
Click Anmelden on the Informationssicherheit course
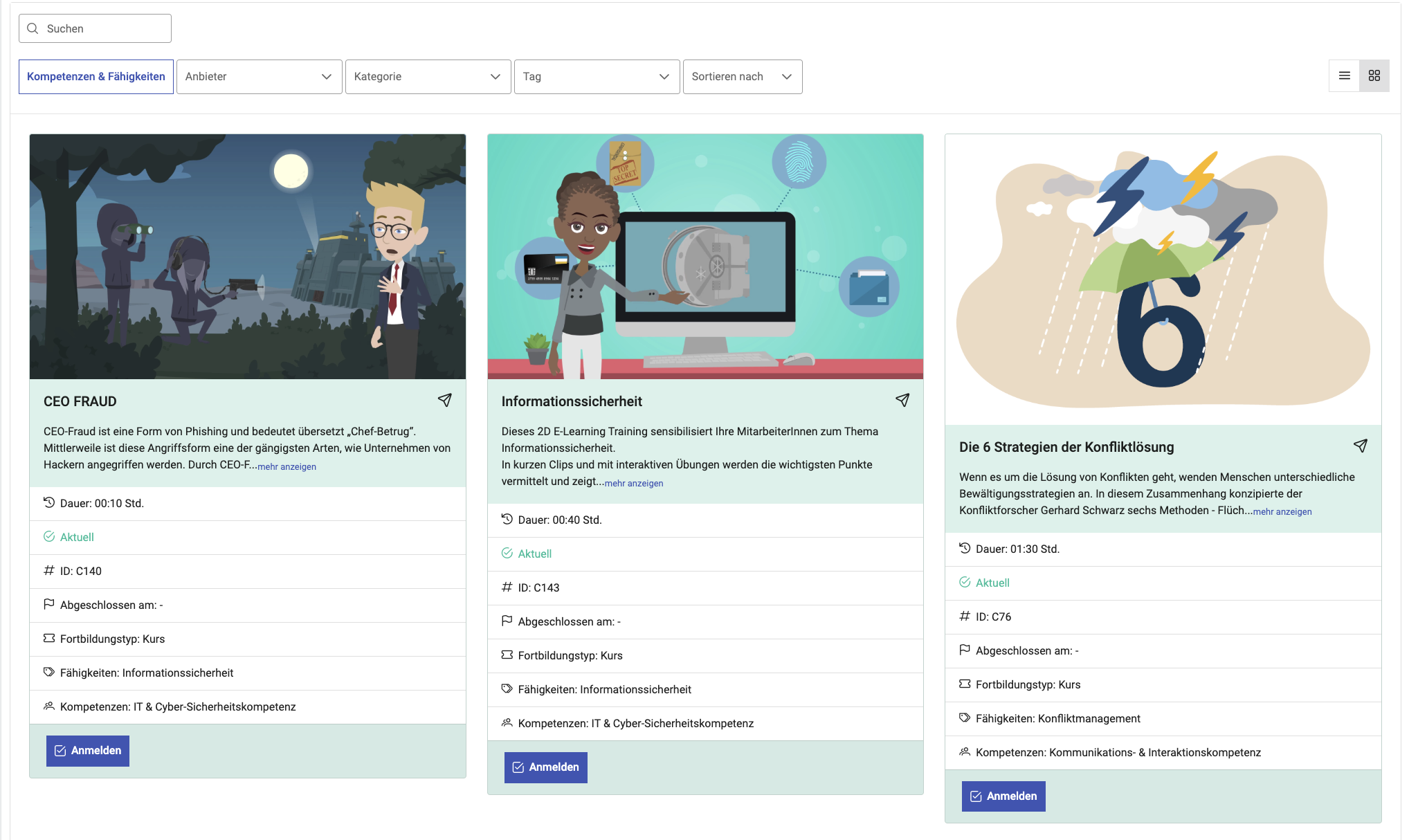pyautogui.click(x=545, y=767)
